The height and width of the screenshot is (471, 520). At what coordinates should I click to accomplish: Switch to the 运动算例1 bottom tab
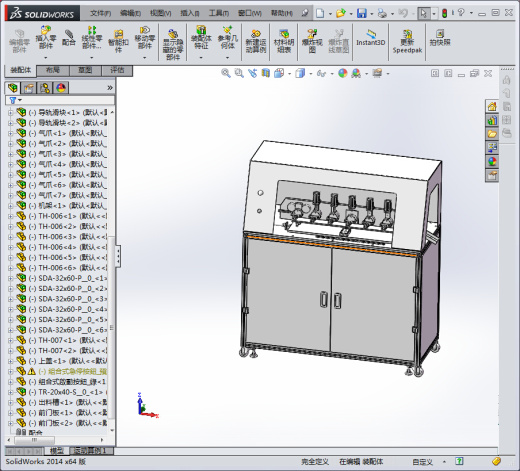click(90, 451)
